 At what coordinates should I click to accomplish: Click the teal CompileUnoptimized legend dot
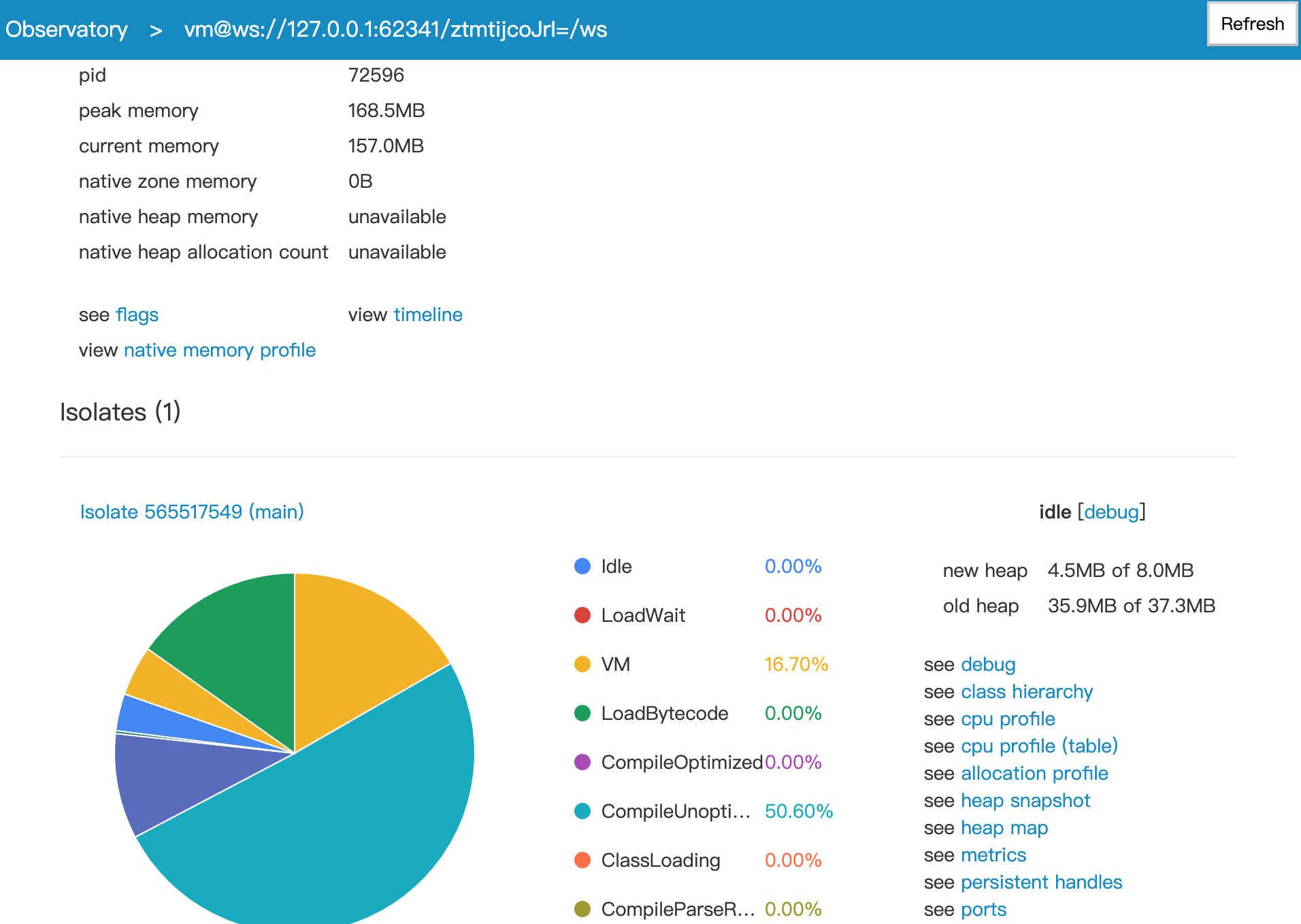pos(582,811)
